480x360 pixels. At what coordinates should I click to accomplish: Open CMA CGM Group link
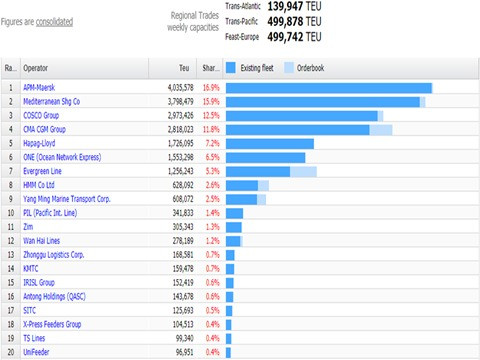(44, 129)
